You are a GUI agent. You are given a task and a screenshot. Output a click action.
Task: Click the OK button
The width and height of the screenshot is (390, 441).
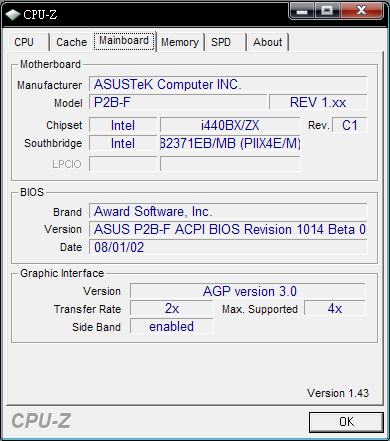click(346, 422)
